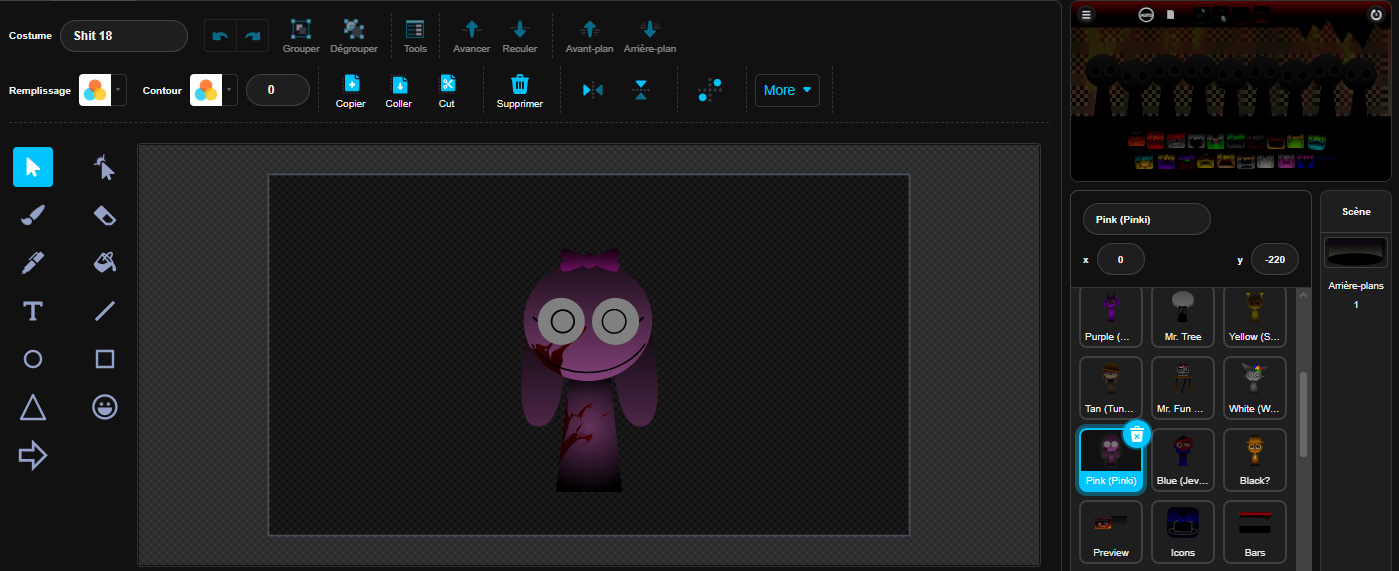Click the Supprimer trash button
Viewport: 1399px width, 571px height.
[520, 91]
